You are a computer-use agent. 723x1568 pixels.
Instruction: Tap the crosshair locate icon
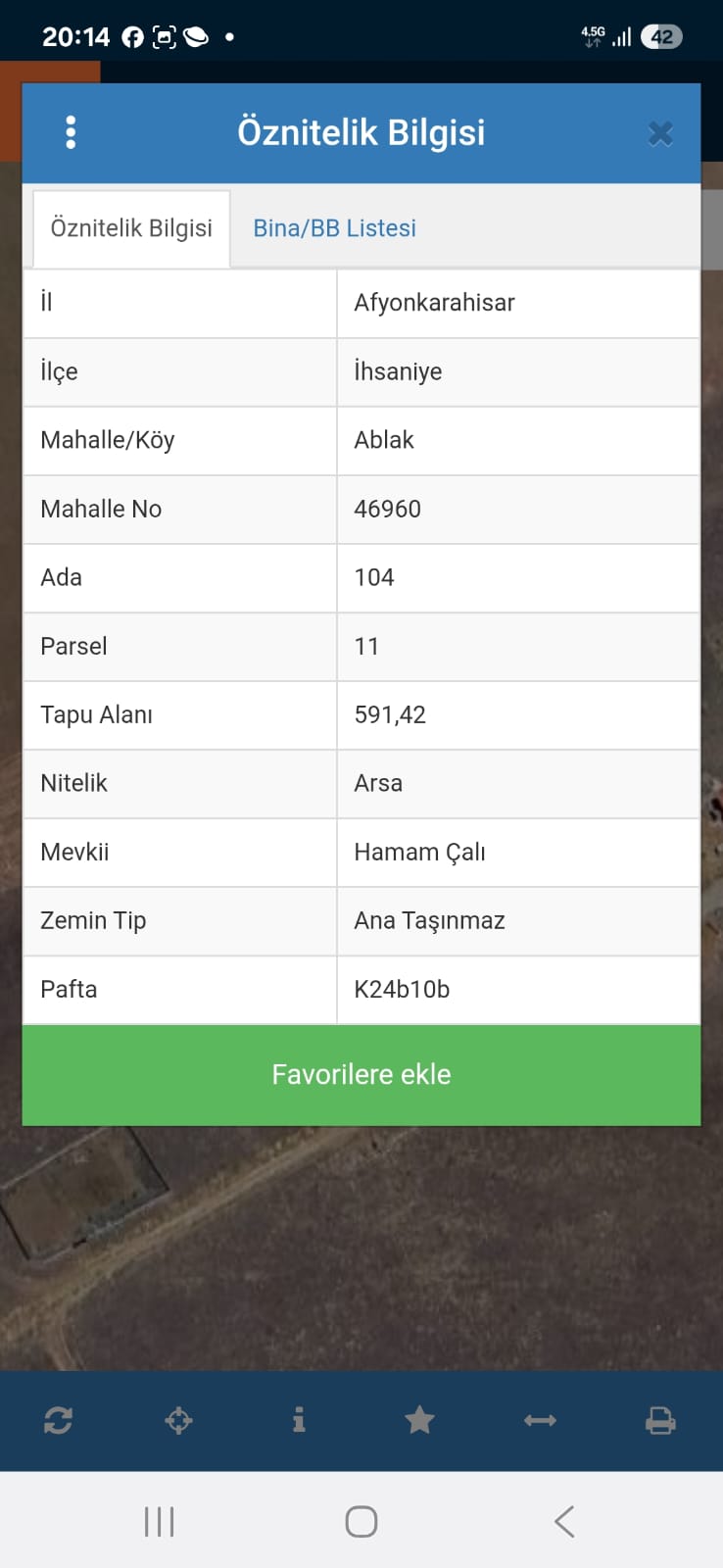point(178,1420)
